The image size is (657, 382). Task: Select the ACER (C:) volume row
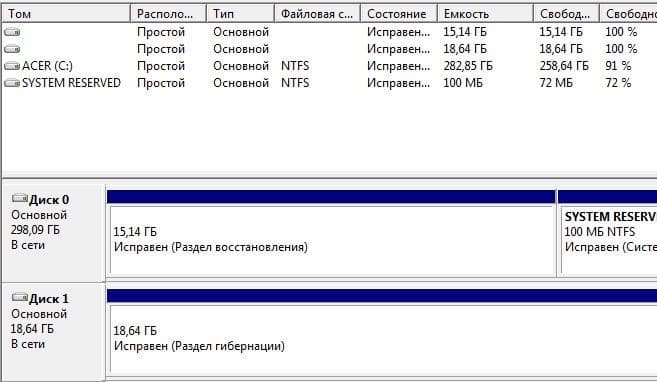330,66
